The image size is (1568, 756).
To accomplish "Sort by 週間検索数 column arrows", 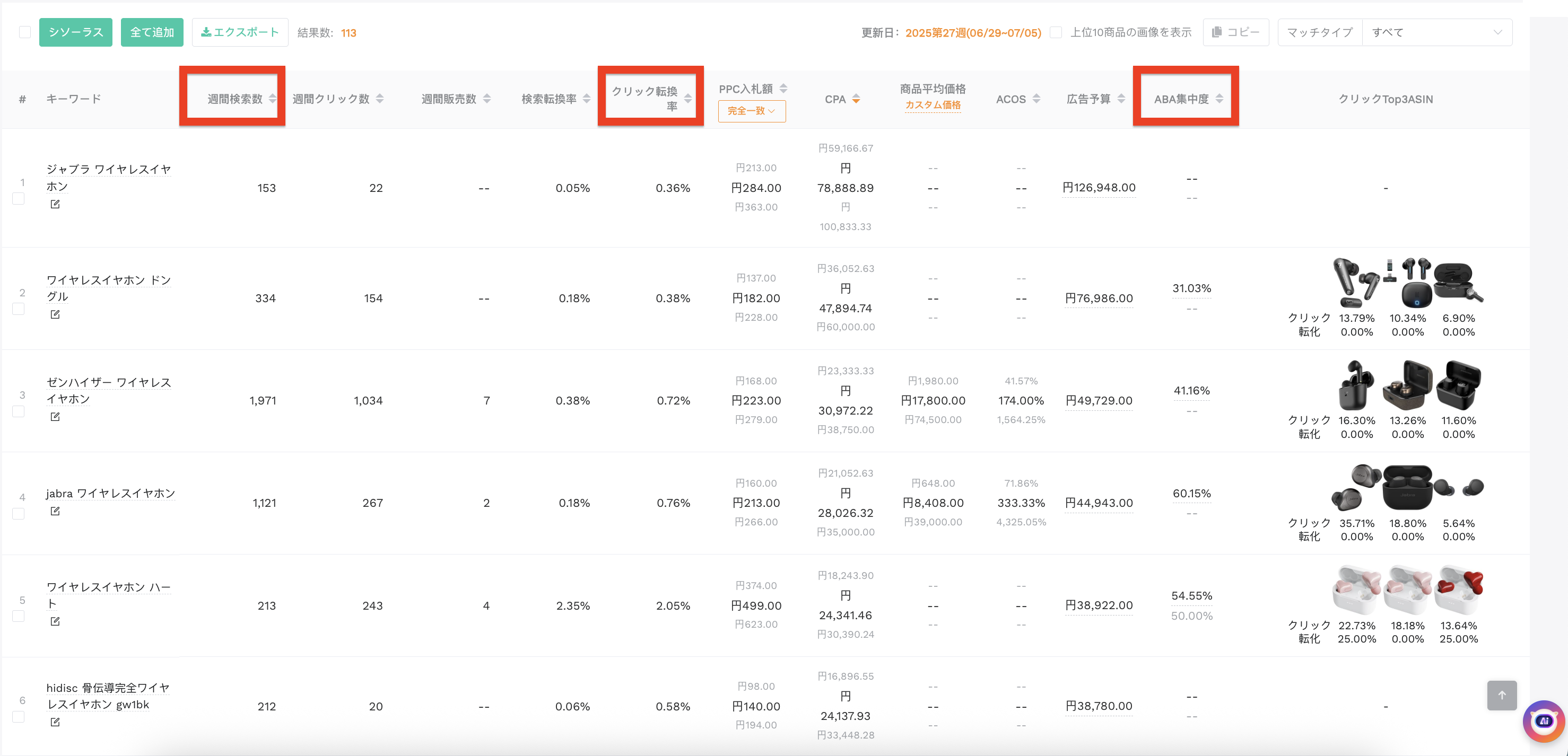I will [273, 99].
